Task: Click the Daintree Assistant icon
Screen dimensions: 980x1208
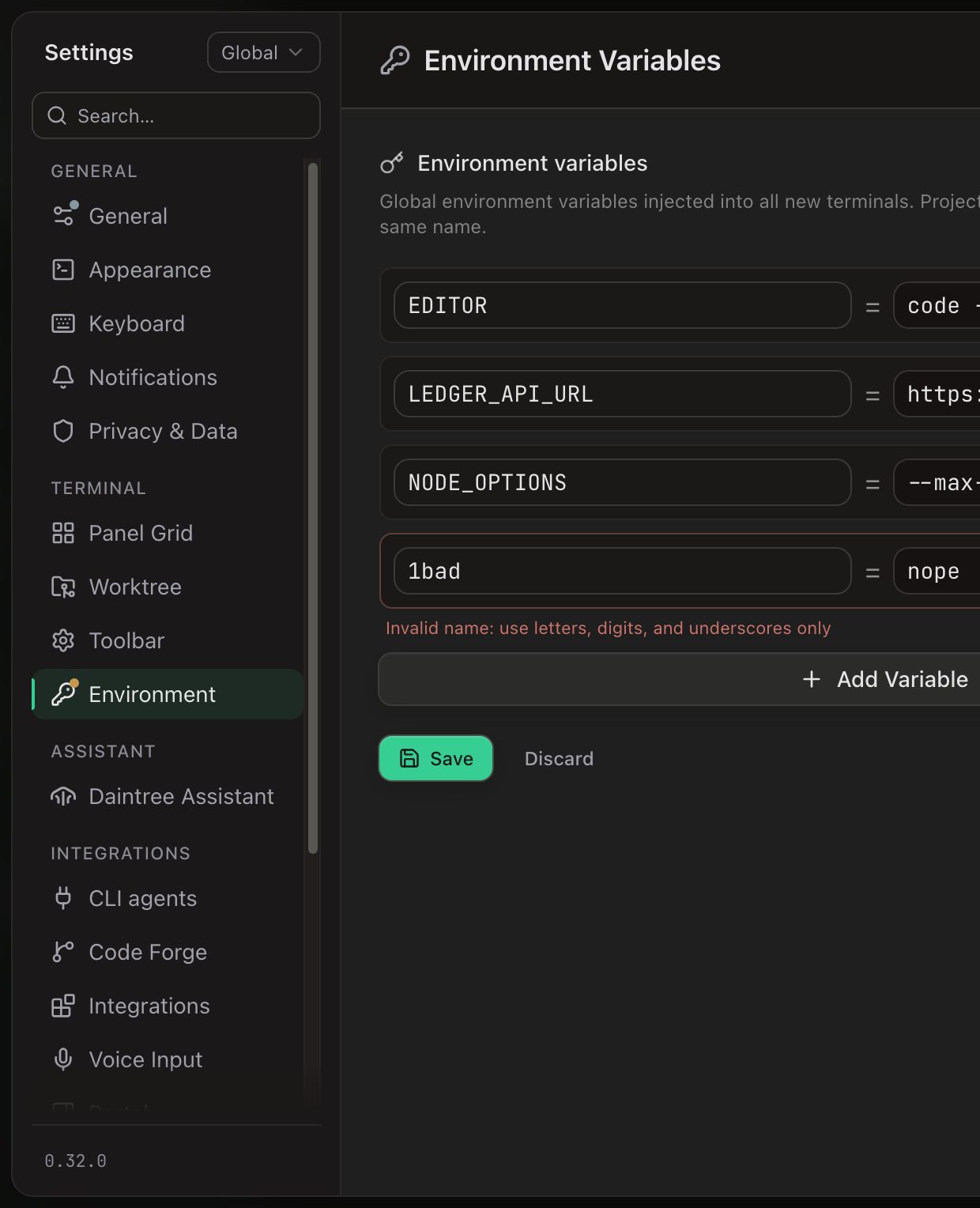Action: click(63, 796)
